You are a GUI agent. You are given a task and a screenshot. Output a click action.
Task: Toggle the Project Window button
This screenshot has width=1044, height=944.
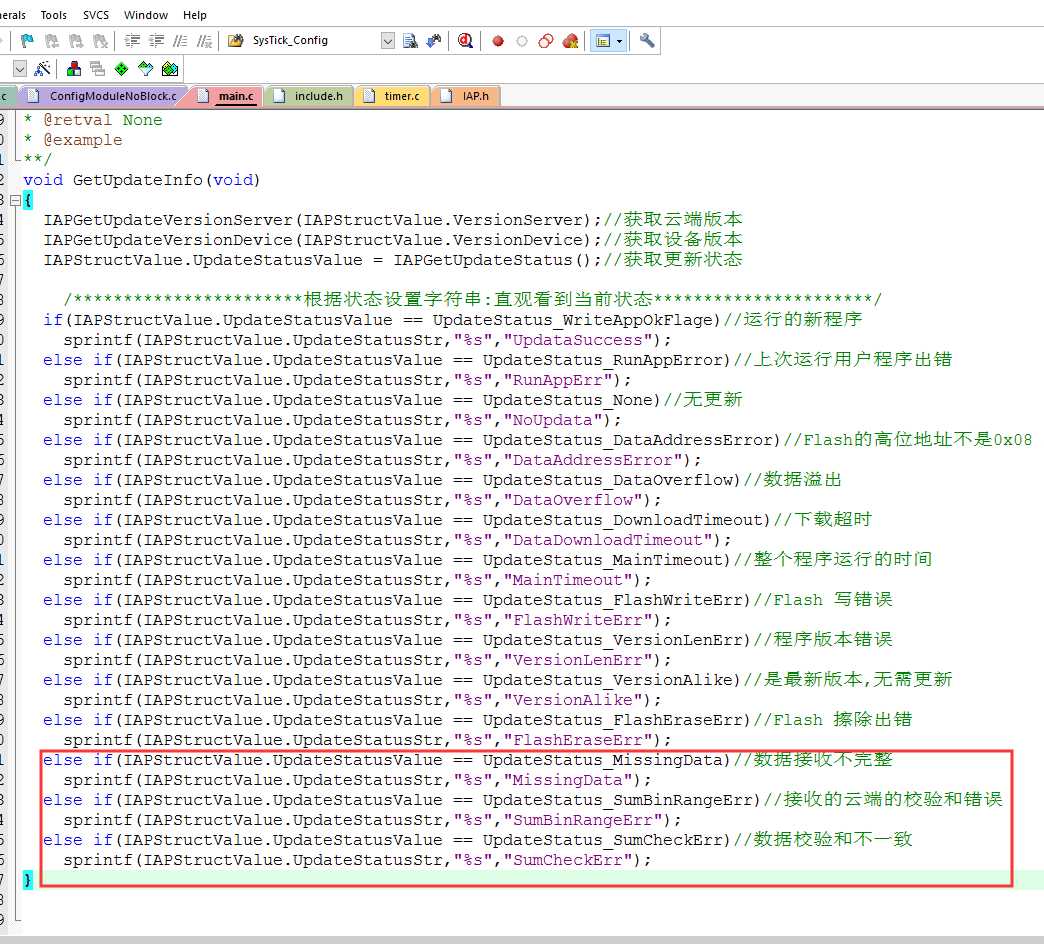pyautogui.click(x=603, y=41)
